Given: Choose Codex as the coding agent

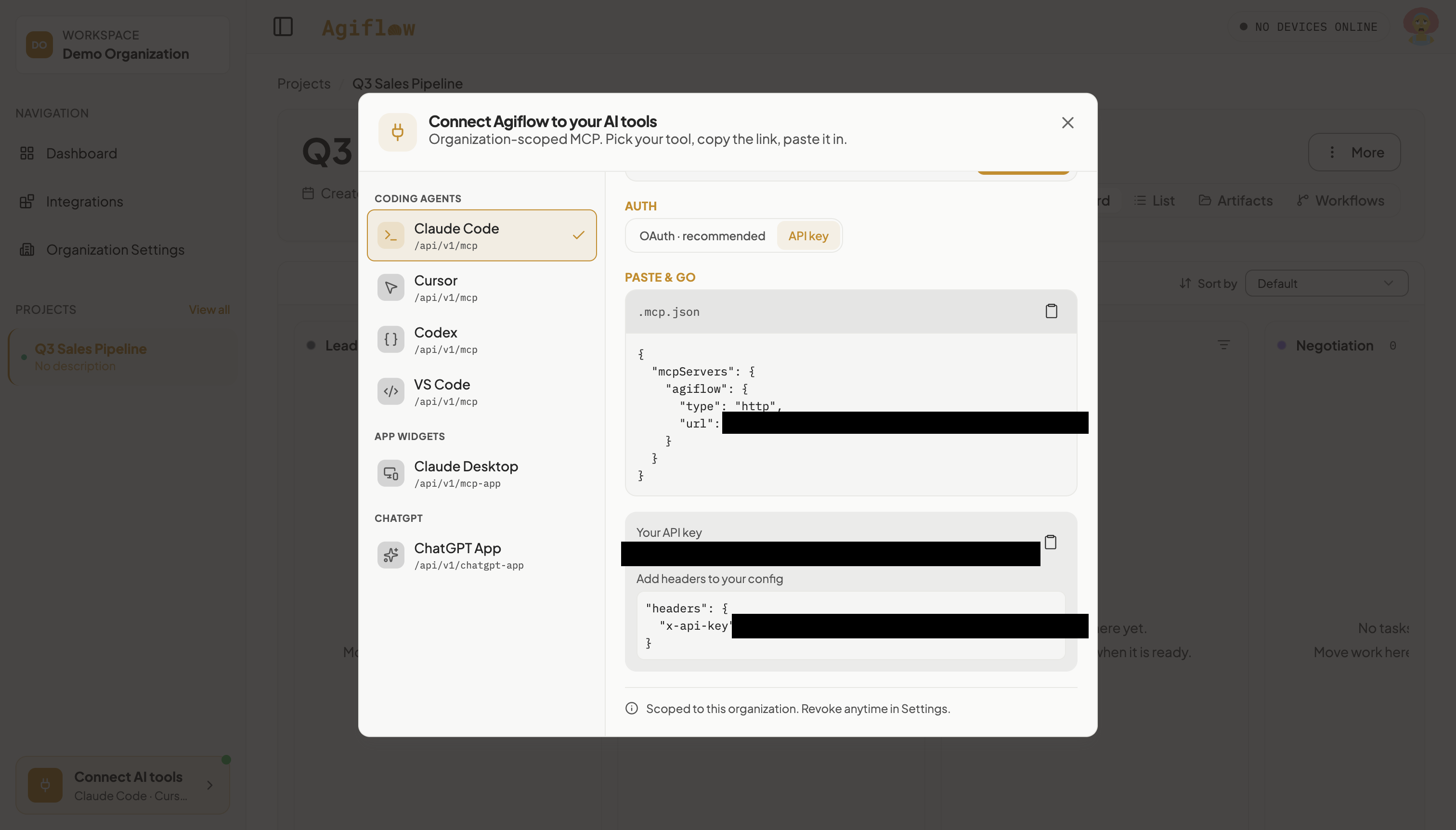Looking at the screenshot, I should [x=482, y=340].
